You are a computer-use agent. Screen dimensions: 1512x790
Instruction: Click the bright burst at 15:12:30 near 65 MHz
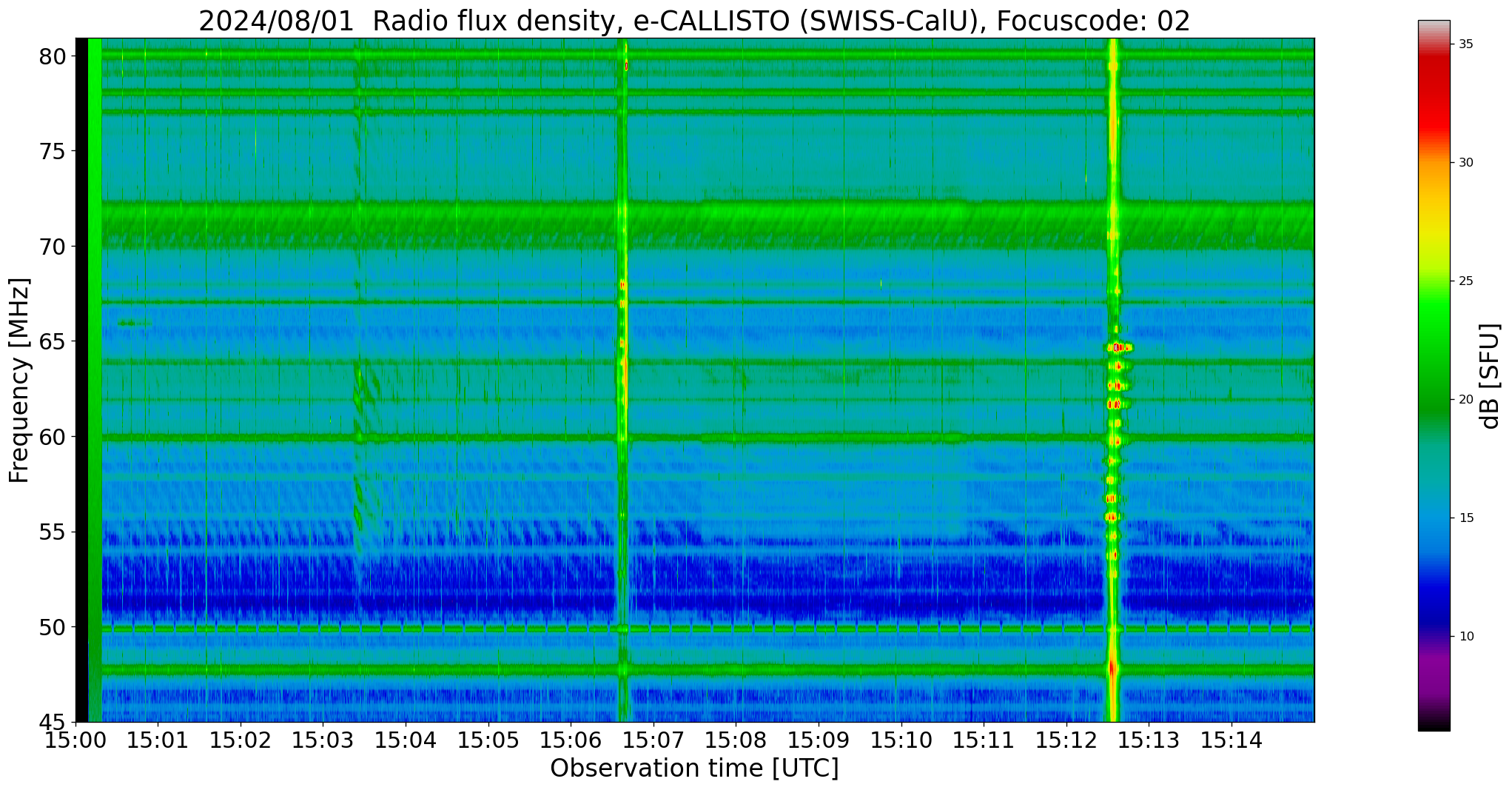(1118, 347)
